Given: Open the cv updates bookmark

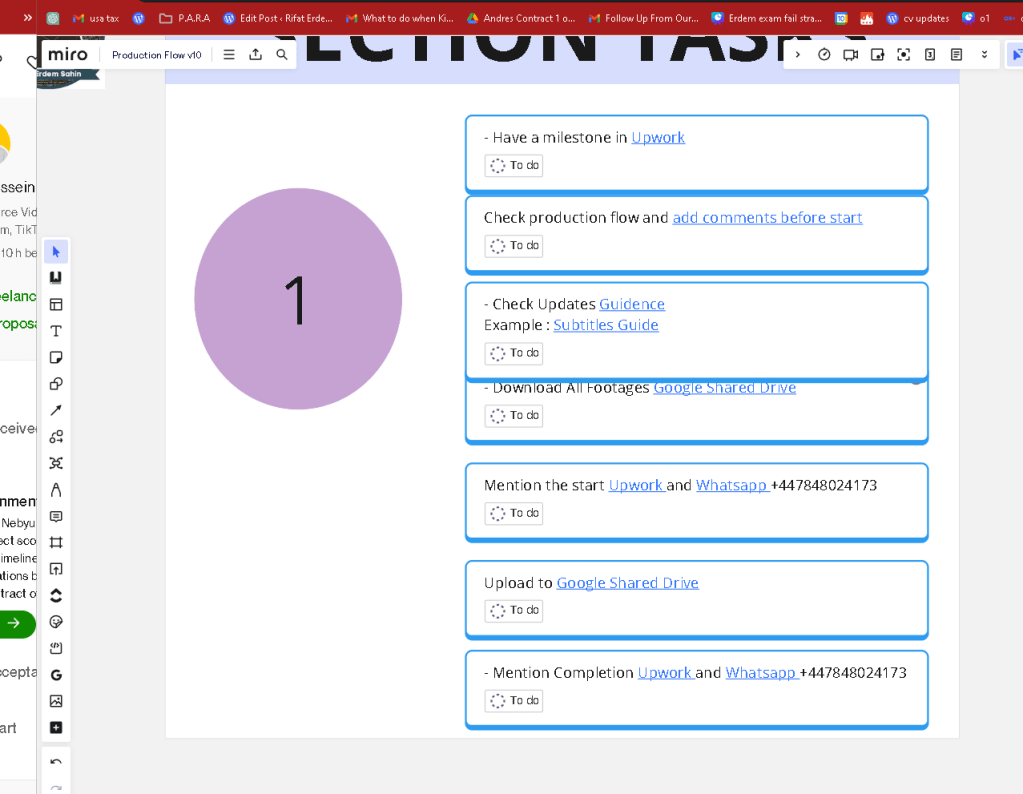Looking at the screenshot, I should pos(918,18).
